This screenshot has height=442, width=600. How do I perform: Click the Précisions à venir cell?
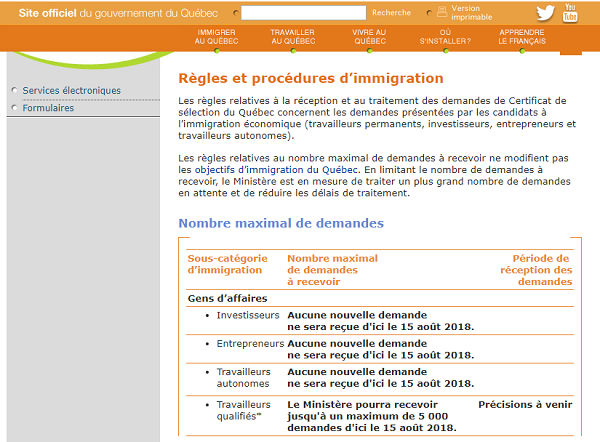point(525,404)
